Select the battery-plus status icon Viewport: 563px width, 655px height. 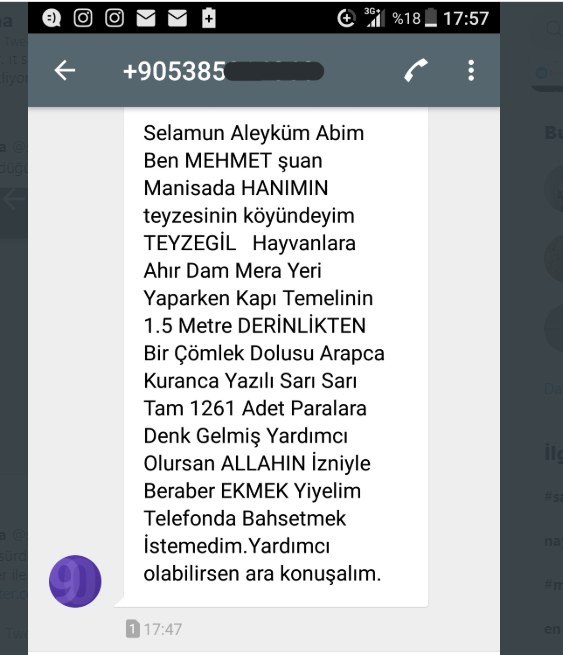(208, 18)
